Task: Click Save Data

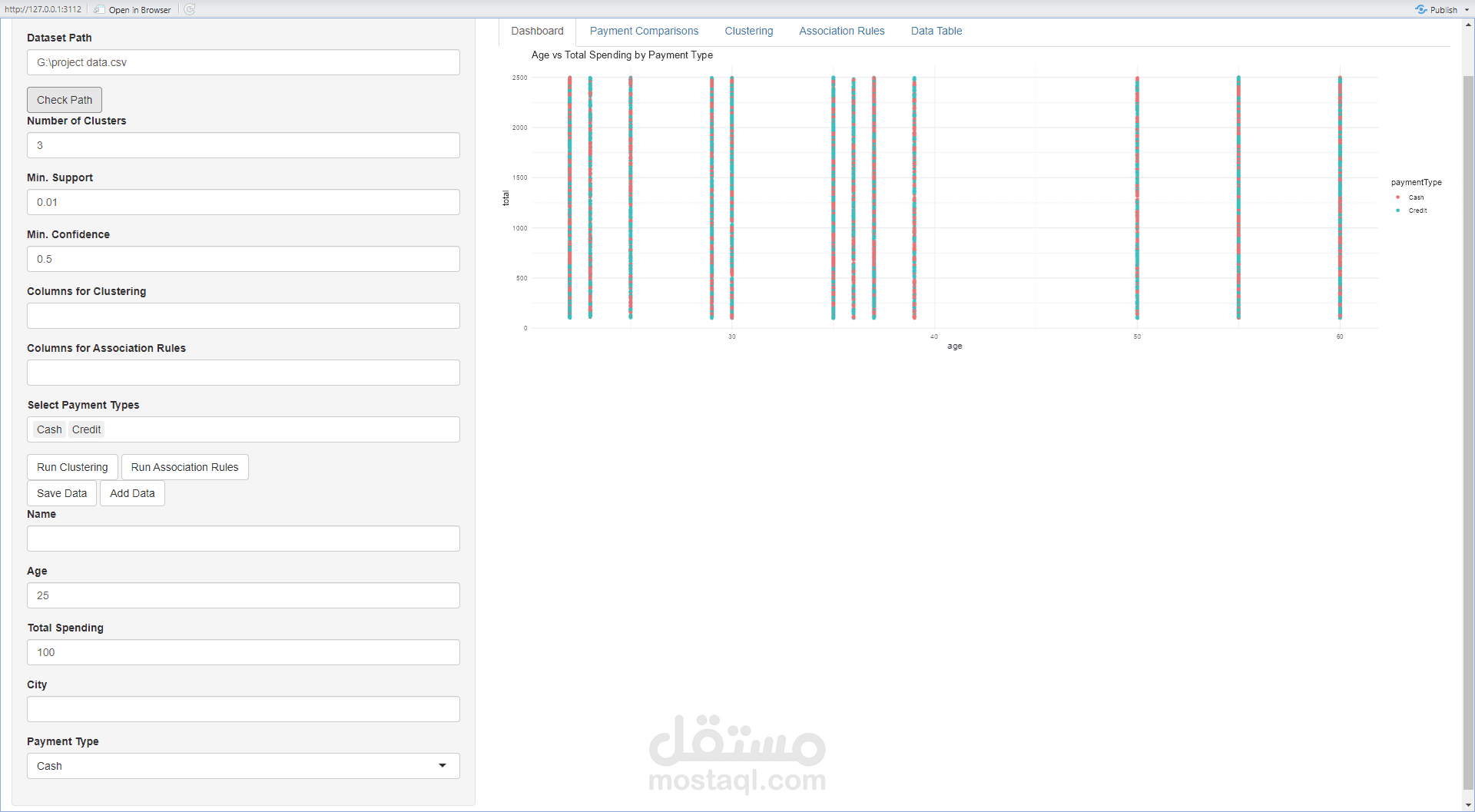Action: click(61, 492)
